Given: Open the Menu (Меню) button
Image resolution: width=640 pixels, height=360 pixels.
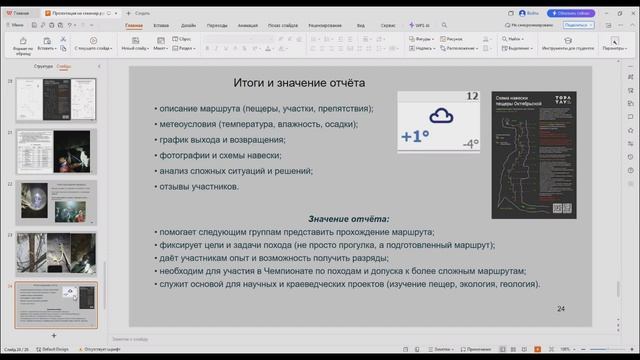Looking at the screenshot, I should pyautogui.click(x=15, y=25).
